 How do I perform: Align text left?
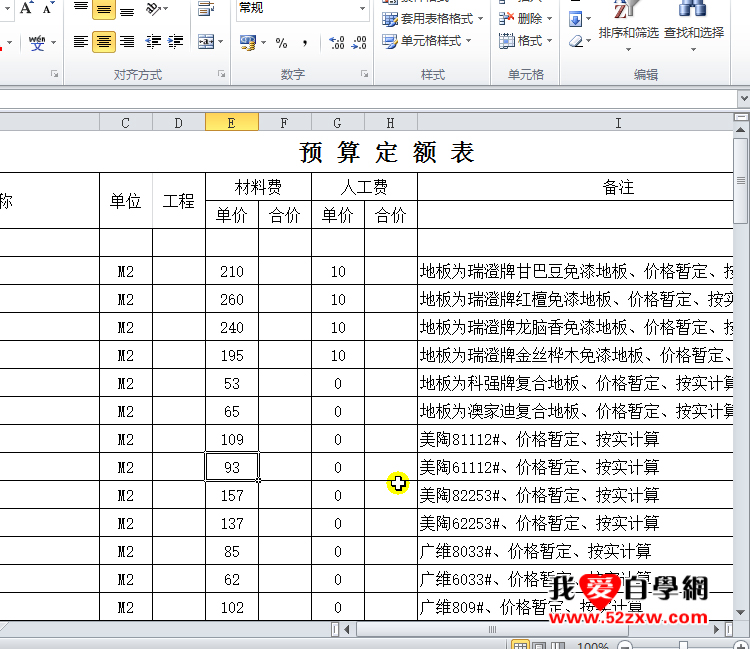click(81, 42)
